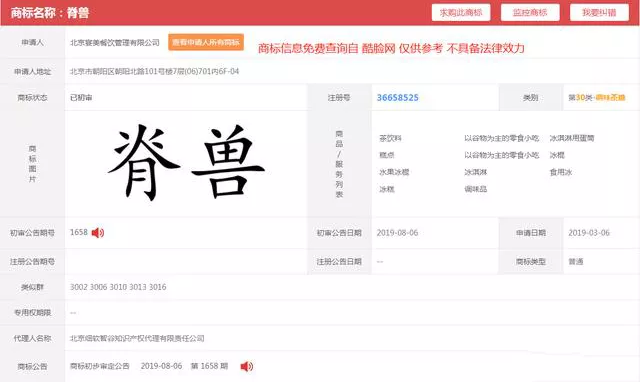Screen dimensions: 642x387
Task: Click the speaker icon in 商标公告 row
Action: [x=246, y=367]
